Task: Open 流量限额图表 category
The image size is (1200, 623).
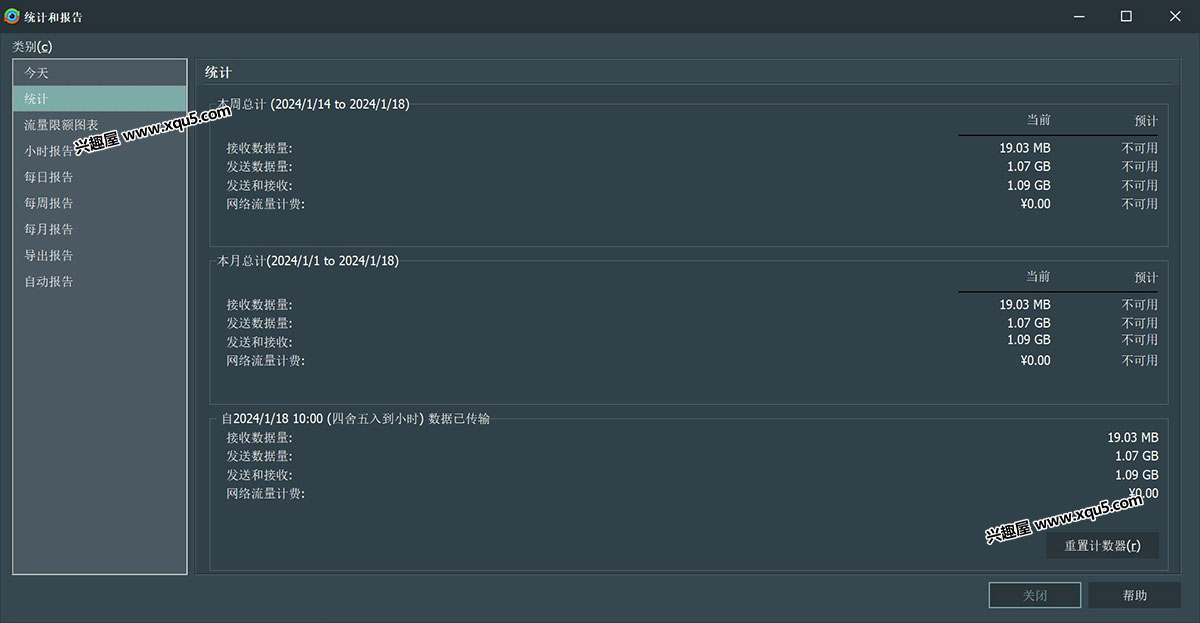Action: (x=61, y=125)
